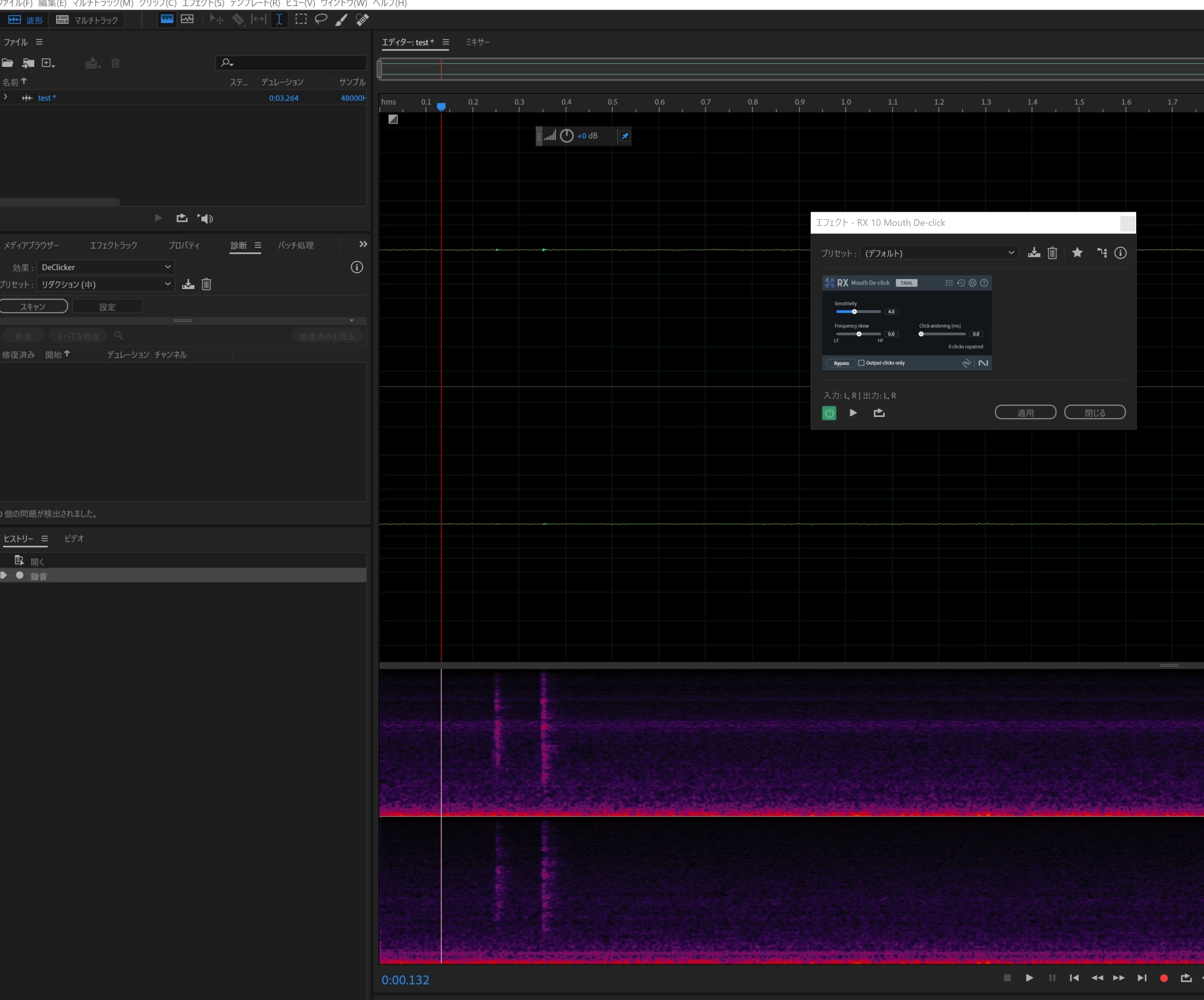The height and width of the screenshot is (1000, 1204).
Task: Open the プリセット (デフォルト) dropdown
Action: click(x=939, y=253)
